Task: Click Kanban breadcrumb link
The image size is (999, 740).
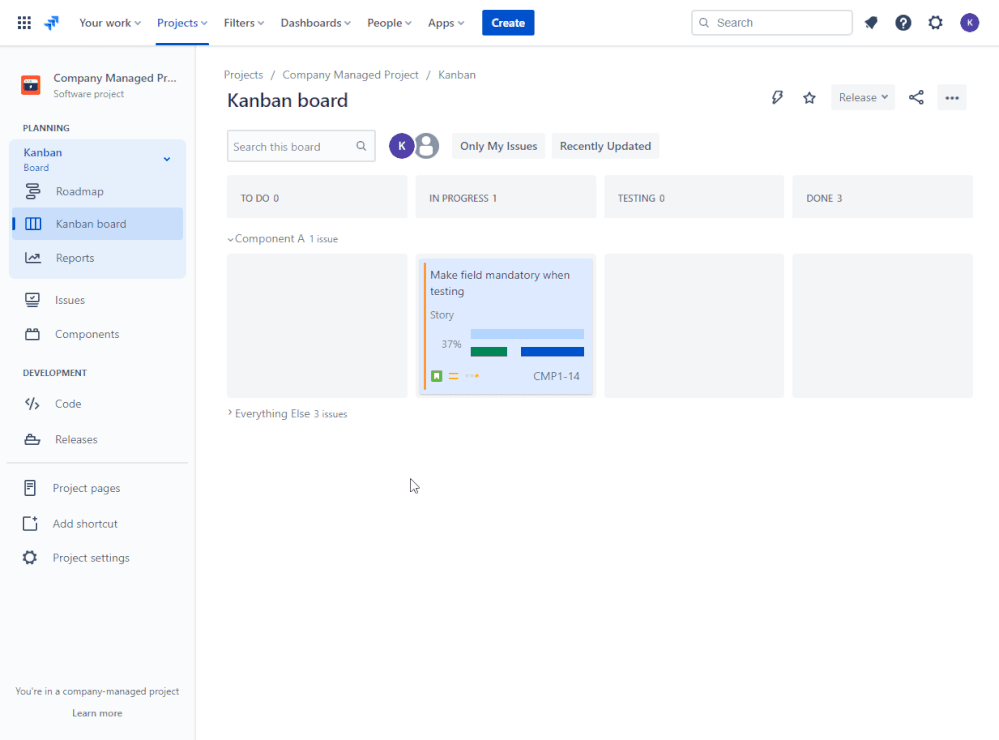Action: click(x=457, y=75)
